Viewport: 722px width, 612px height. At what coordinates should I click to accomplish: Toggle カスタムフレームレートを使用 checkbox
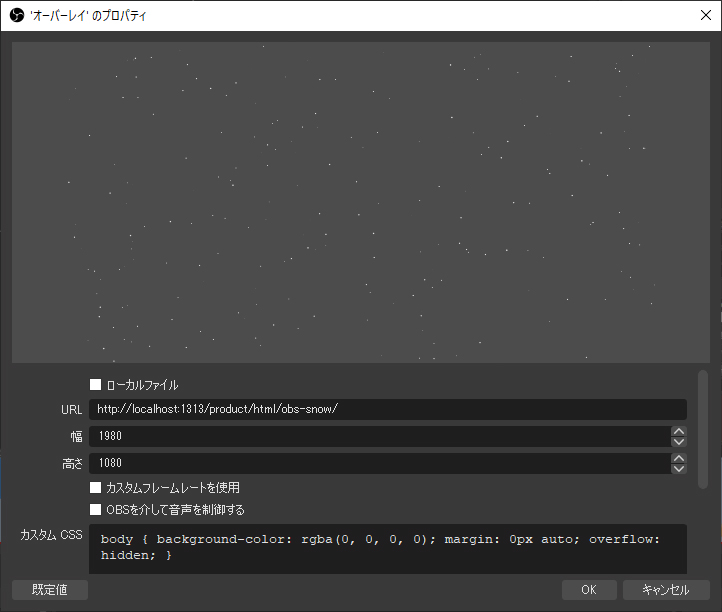point(95,488)
